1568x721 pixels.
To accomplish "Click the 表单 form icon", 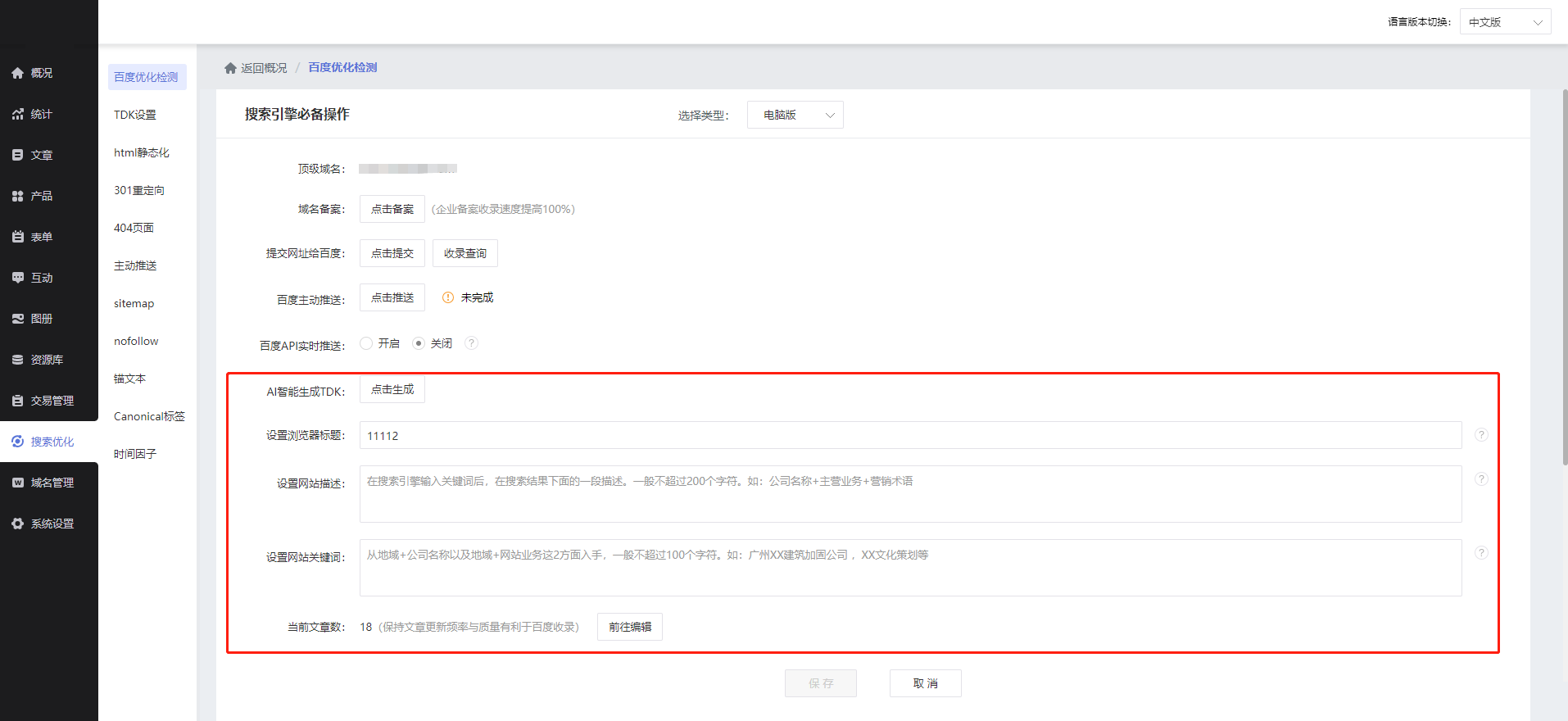I will 17,237.
